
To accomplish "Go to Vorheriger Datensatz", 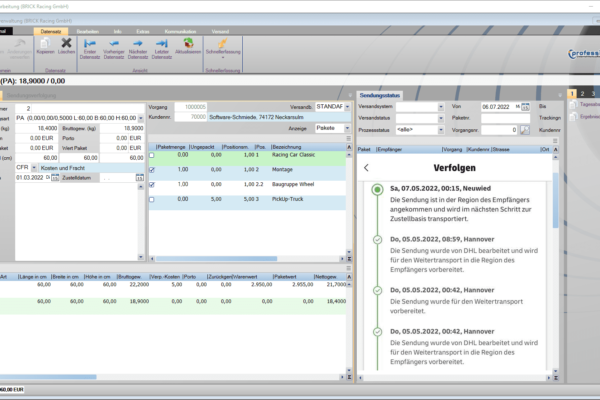I will point(114,46).
